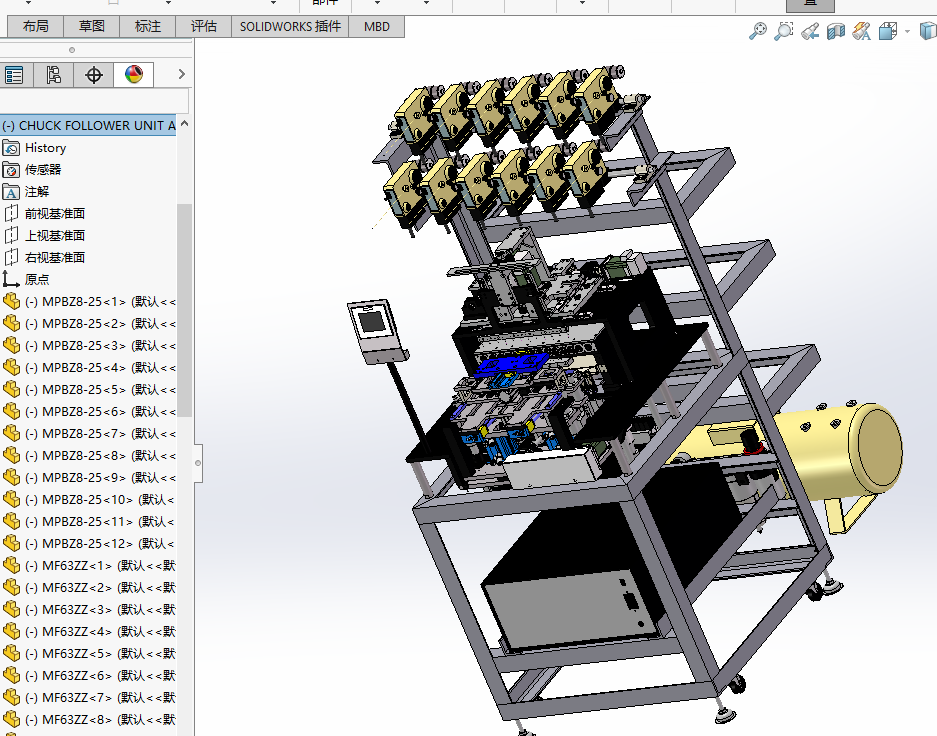Screen dimensions: 937x736
Task: Select part MPBZ8-25<5> in tree
Action: (88, 390)
